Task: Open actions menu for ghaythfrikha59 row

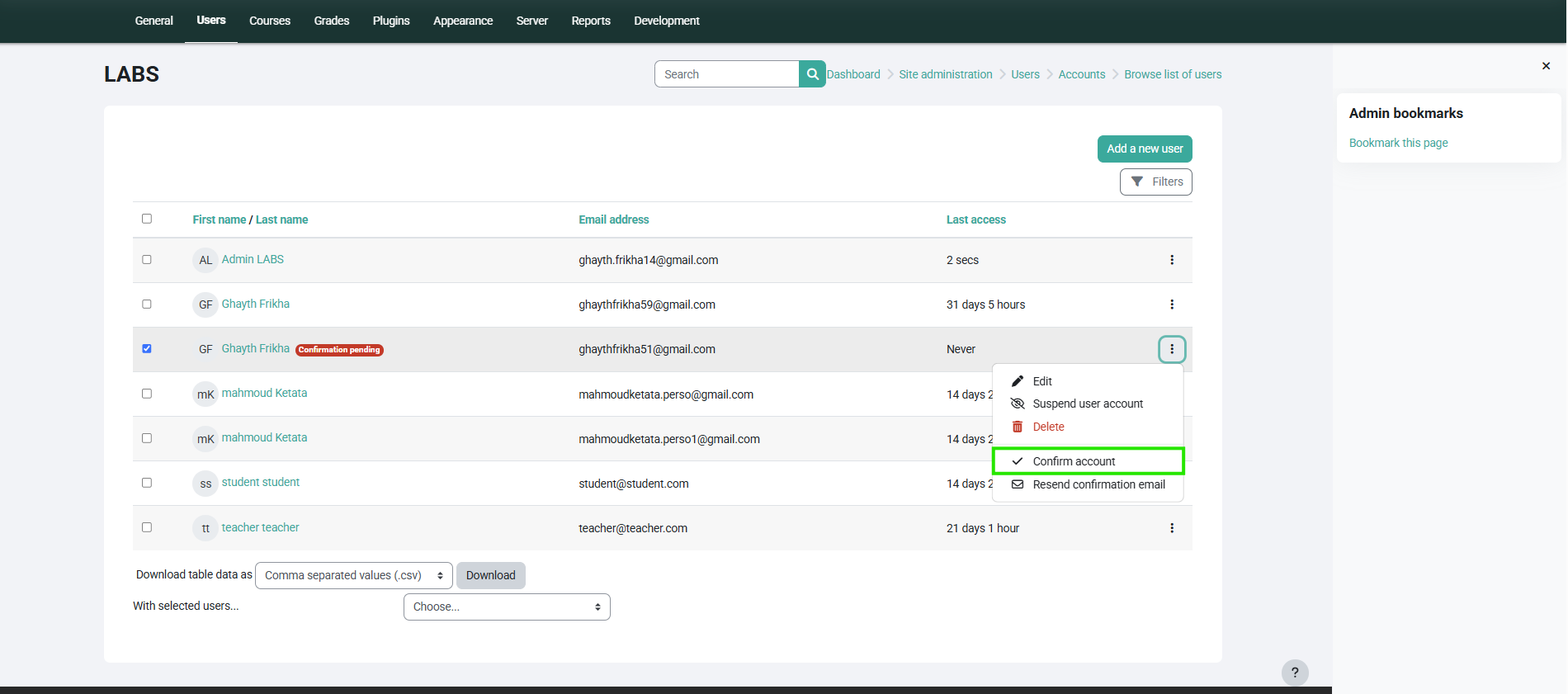Action: click(1171, 305)
